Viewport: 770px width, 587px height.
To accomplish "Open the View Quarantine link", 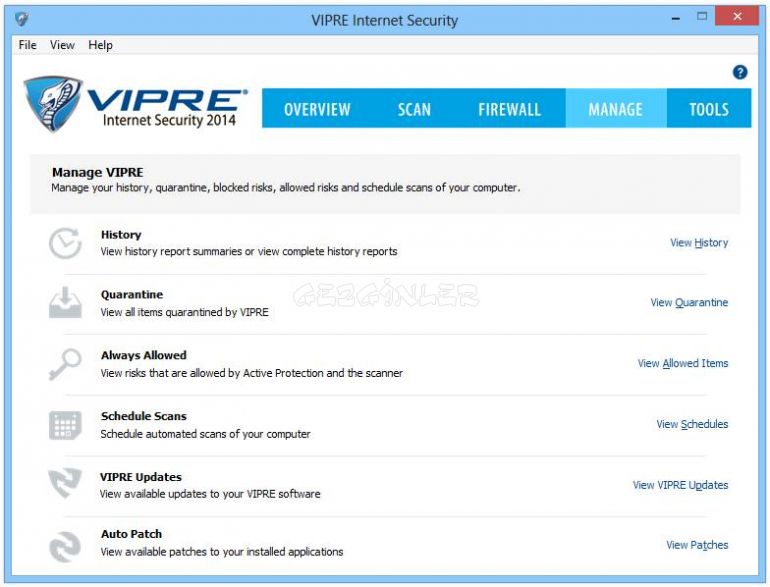I will point(689,303).
